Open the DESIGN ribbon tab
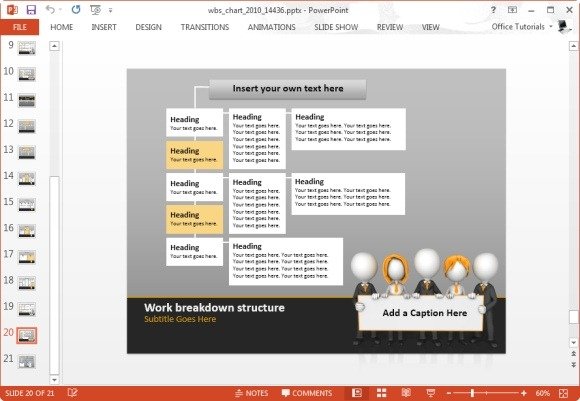 148,27
